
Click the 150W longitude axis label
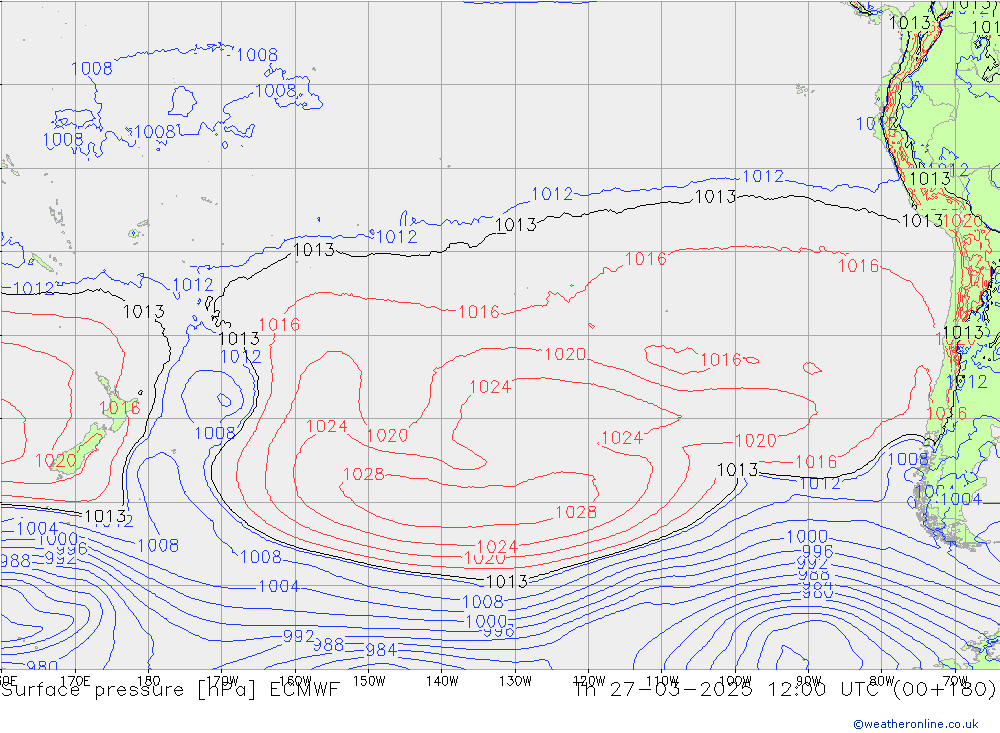point(369,681)
